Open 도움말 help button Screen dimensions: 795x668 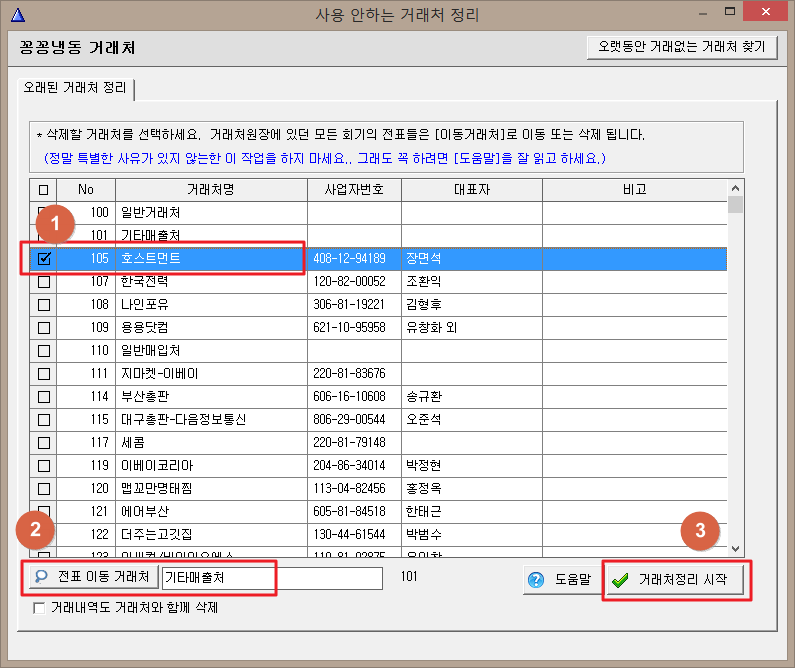pyautogui.click(x=562, y=580)
